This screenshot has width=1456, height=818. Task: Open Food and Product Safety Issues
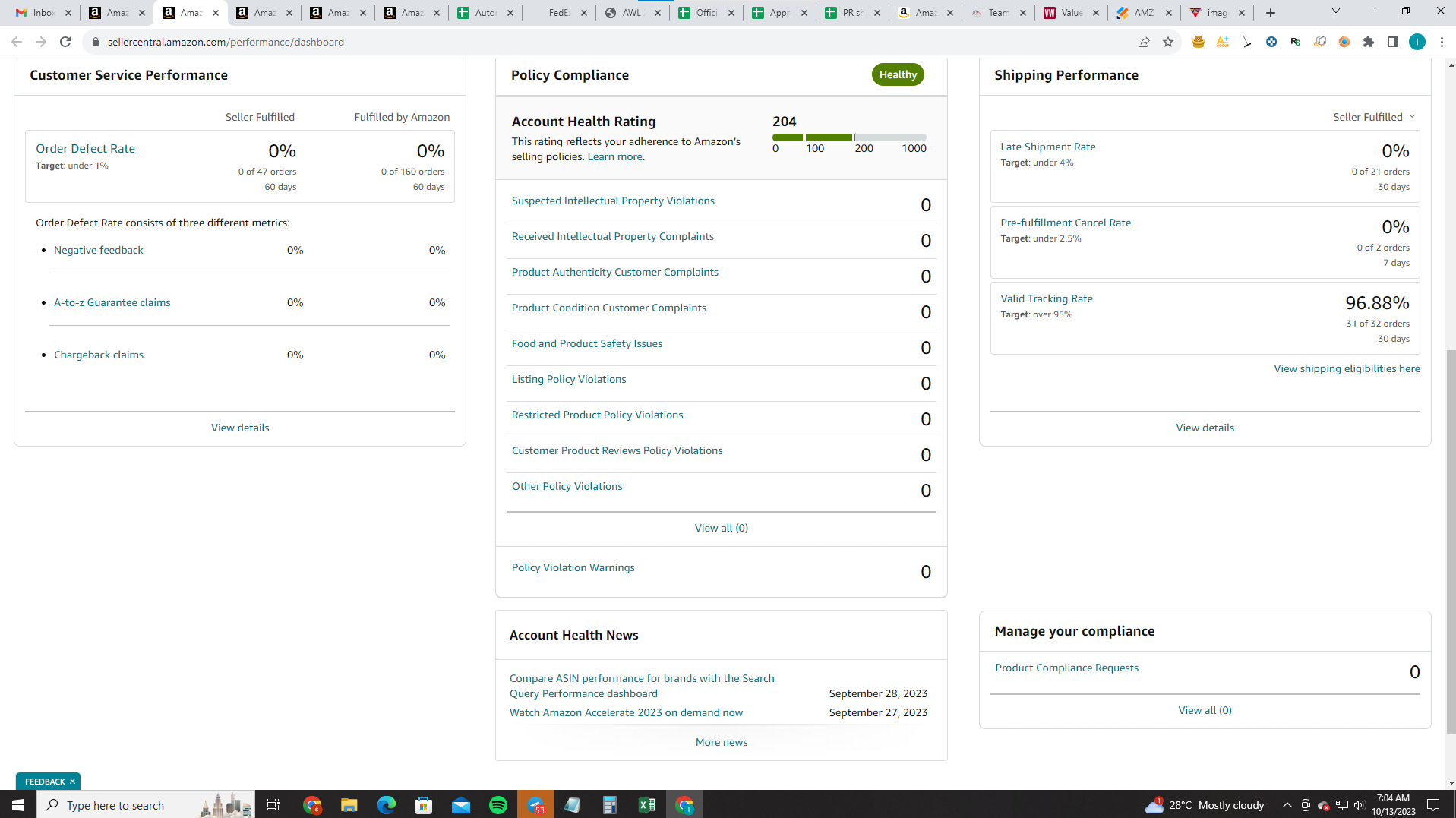[586, 343]
